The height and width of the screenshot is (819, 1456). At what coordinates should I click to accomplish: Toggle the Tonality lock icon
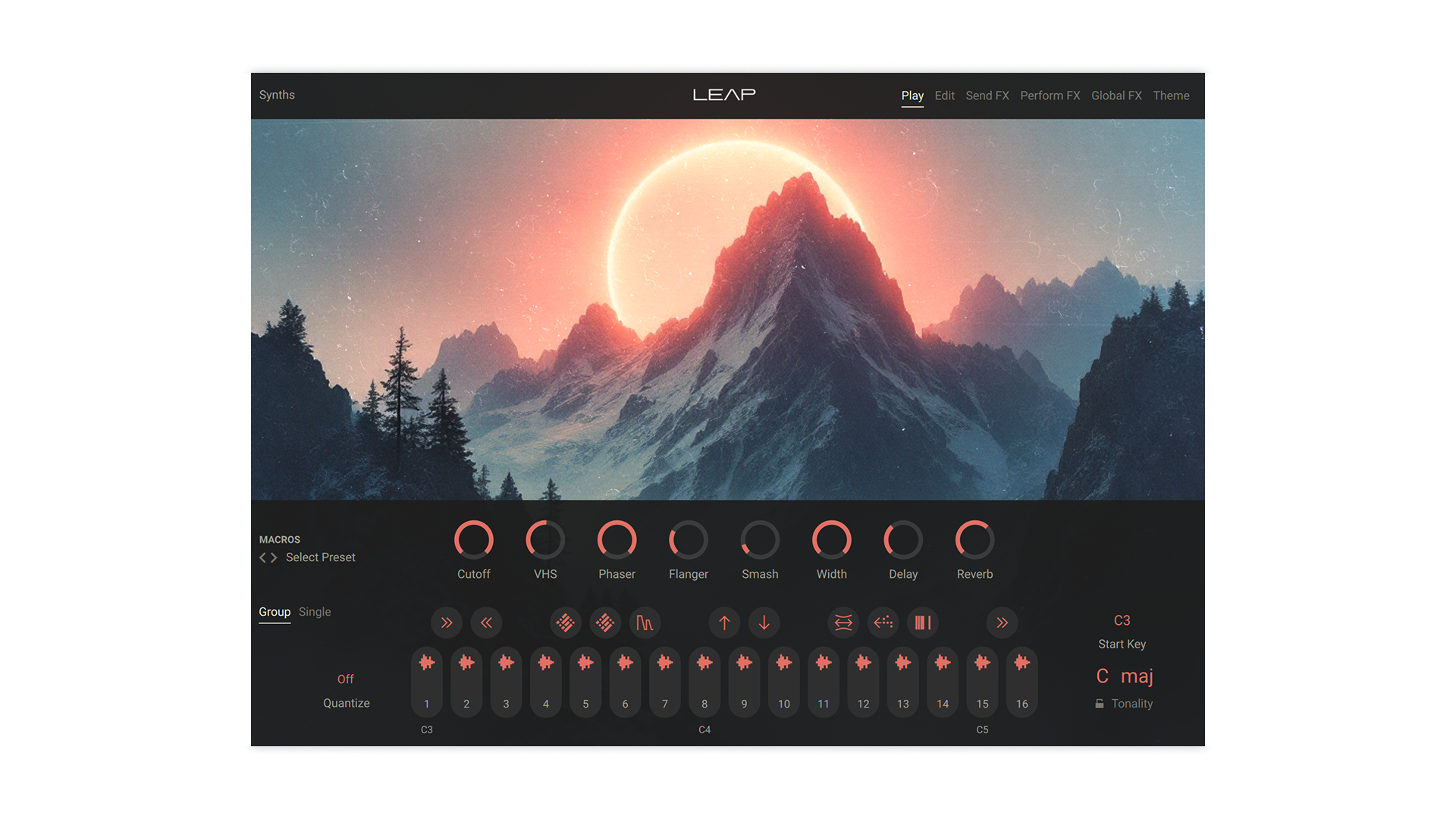coord(1100,704)
